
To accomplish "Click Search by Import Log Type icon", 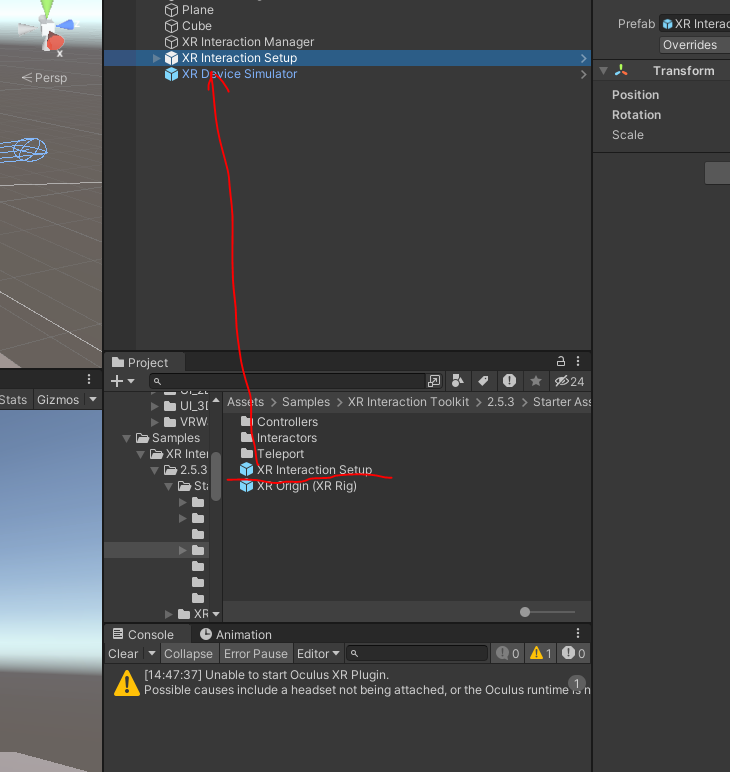I will pyautogui.click(x=509, y=381).
